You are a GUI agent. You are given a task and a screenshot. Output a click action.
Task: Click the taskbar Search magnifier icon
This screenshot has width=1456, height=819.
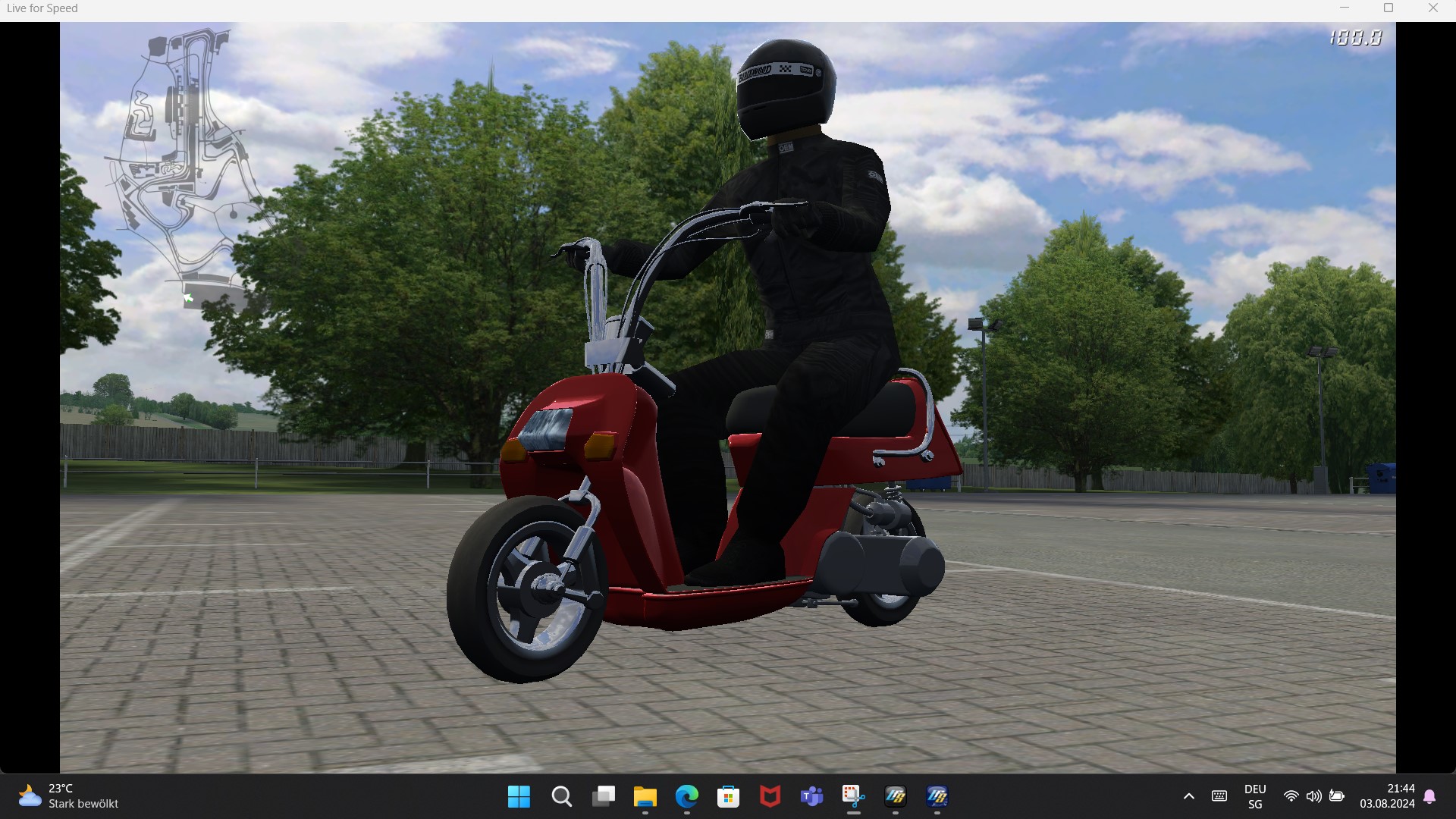coord(561,796)
